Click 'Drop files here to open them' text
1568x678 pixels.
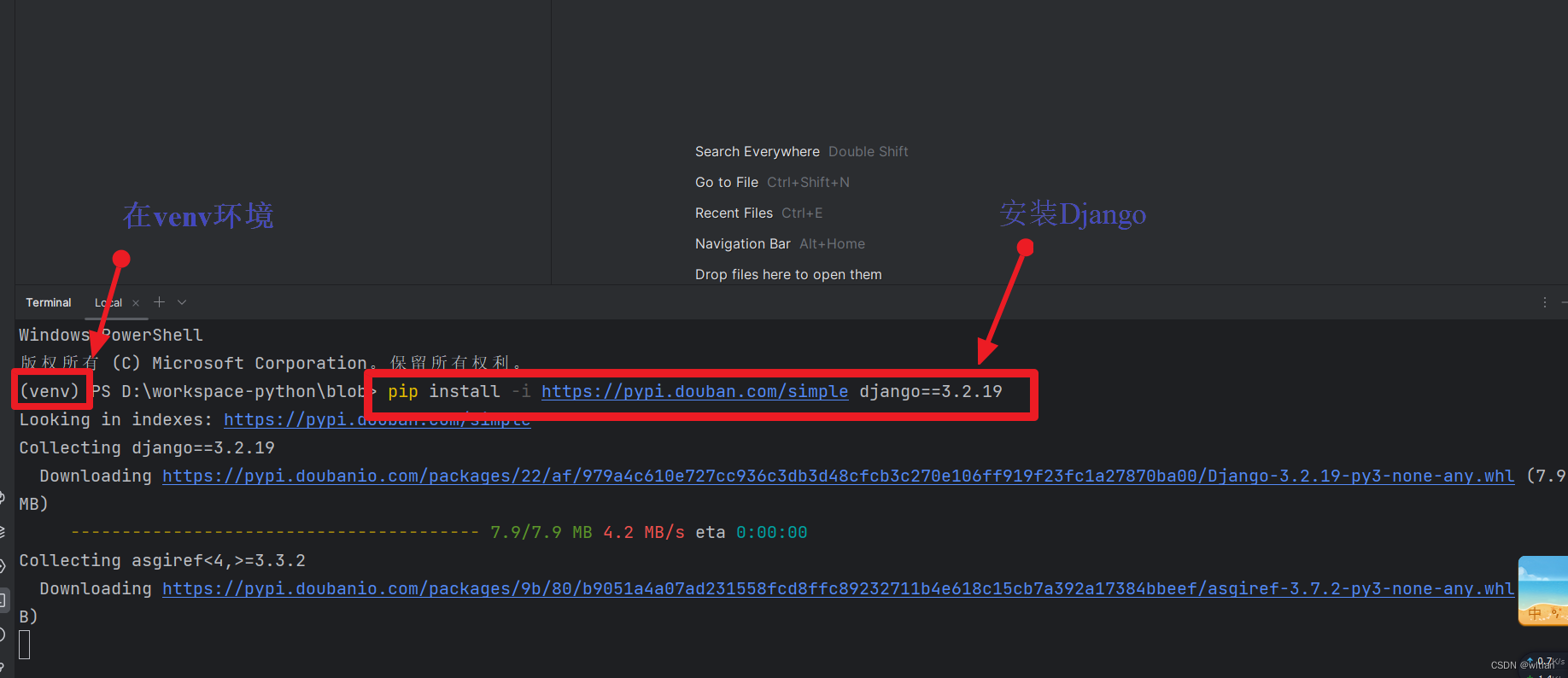click(788, 274)
